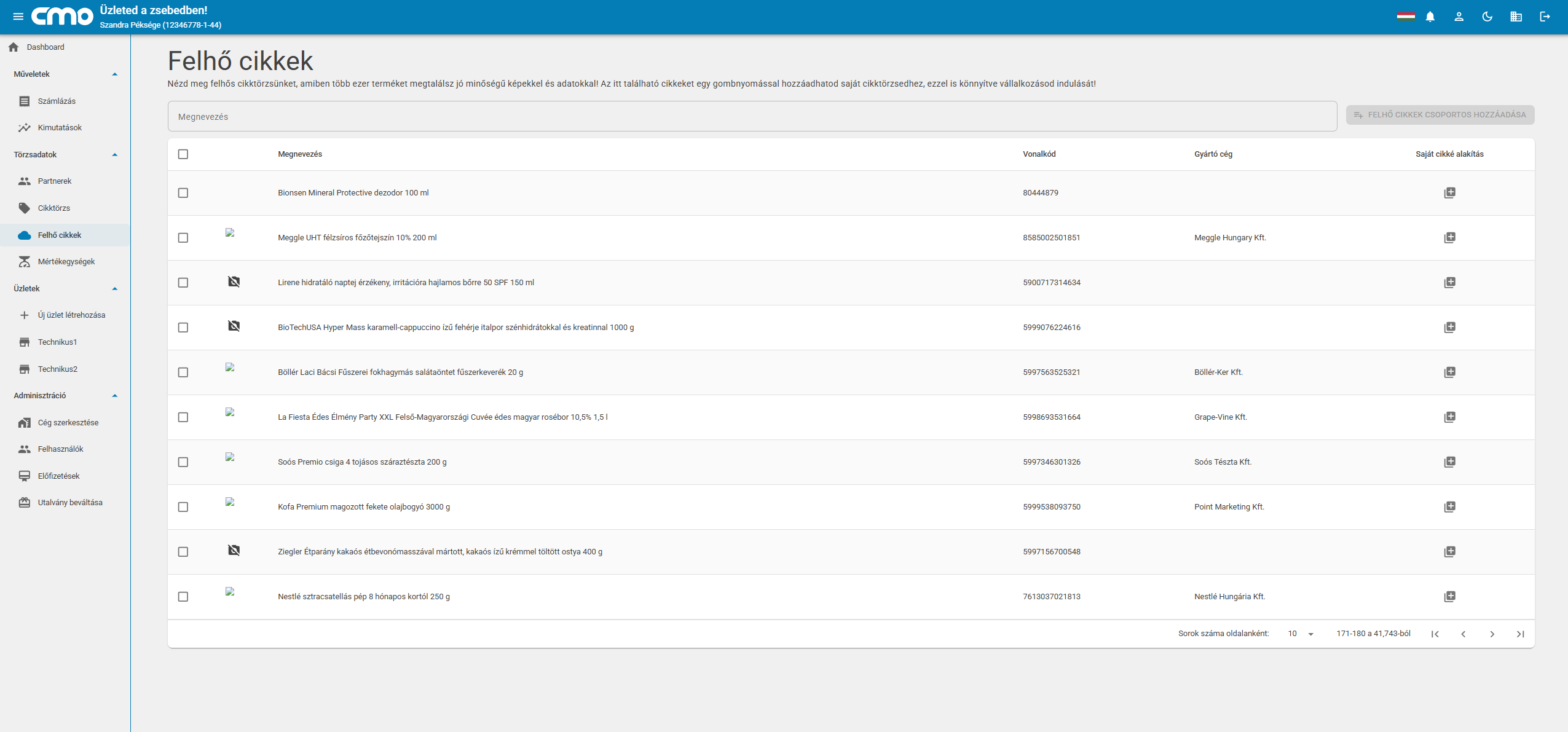Check the Bionsen Mineral Protective dezodor row

tap(183, 193)
